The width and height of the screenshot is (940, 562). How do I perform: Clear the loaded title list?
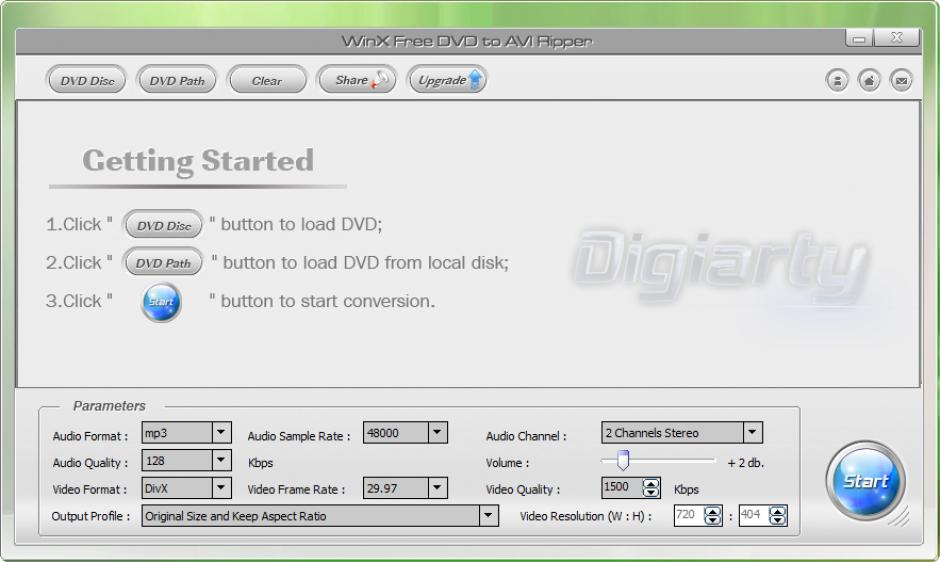click(267, 80)
